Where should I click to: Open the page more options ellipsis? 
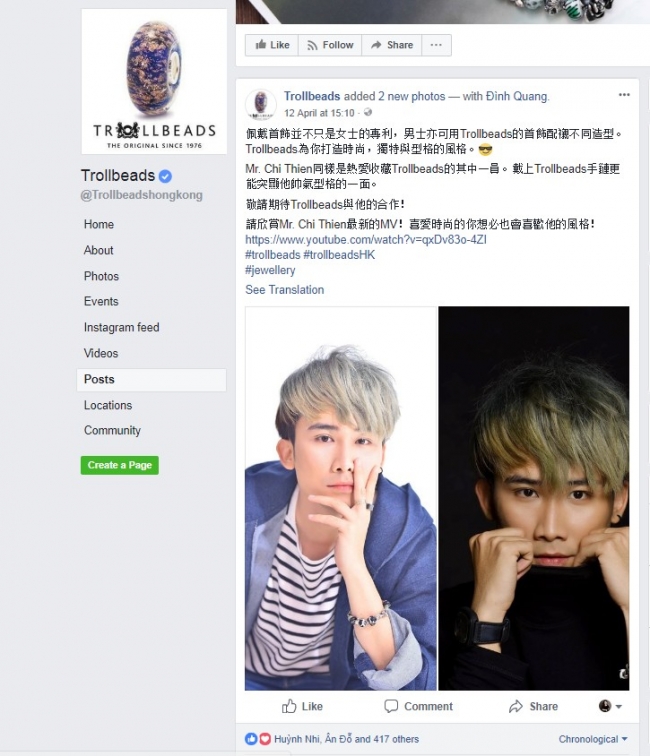[x=436, y=45]
